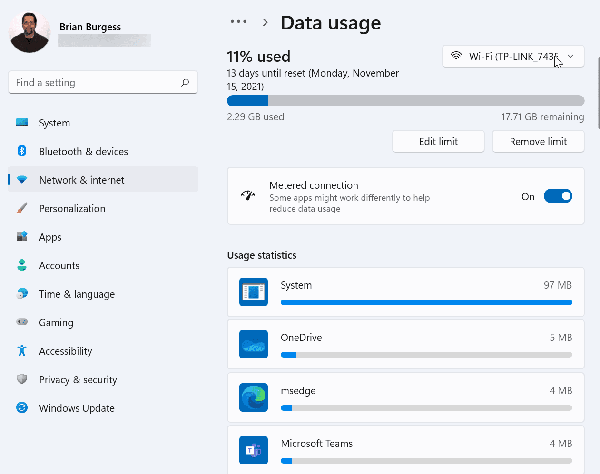The width and height of the screenshot is (600, 474).
Task: Click the Privacy & security shield icon
Action: pos(22,380)
